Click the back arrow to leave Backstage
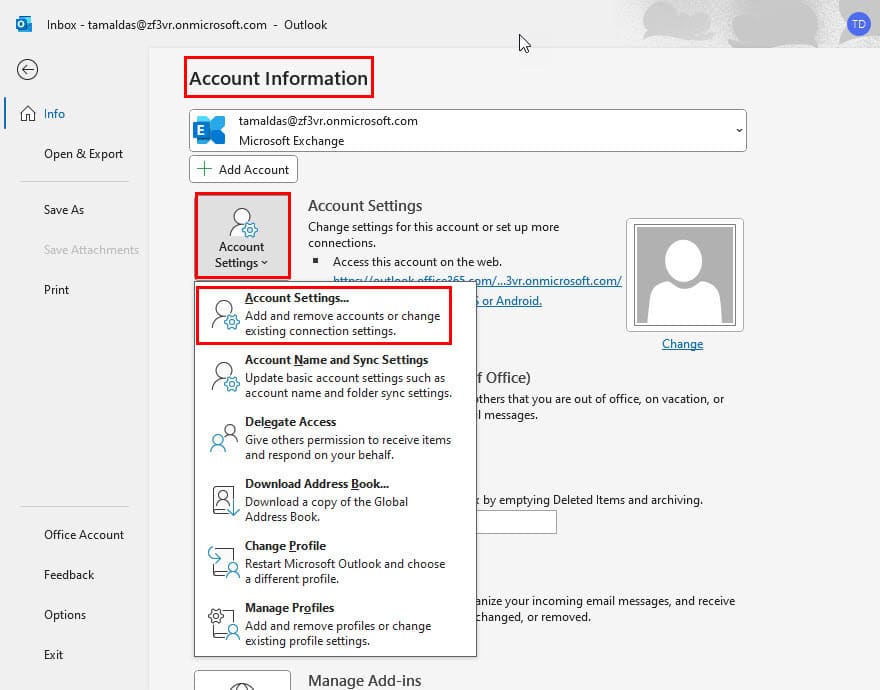The height and width of the screenshot is (690, 880). click(x=27, y=70)
